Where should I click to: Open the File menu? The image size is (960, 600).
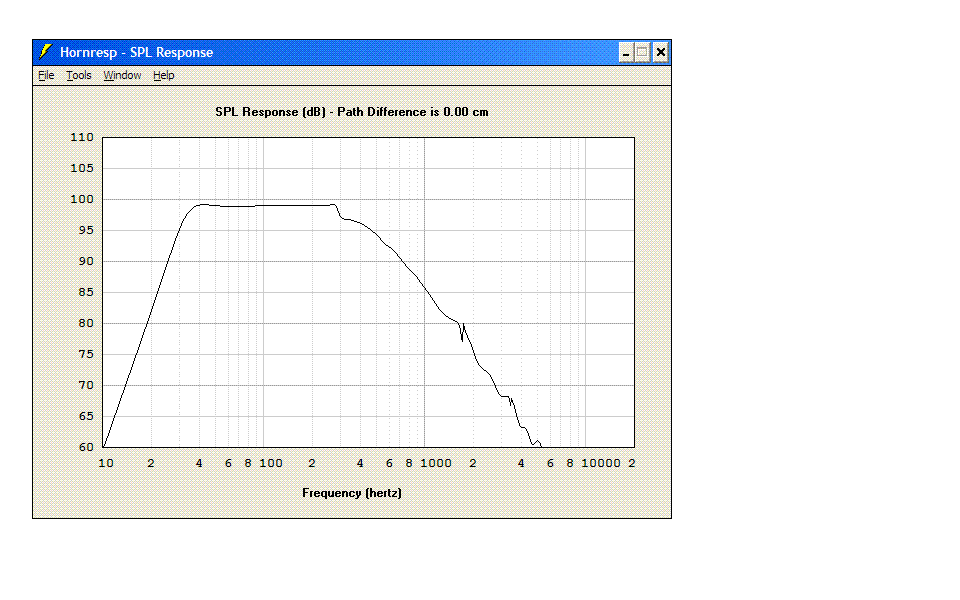coord(46,75)
